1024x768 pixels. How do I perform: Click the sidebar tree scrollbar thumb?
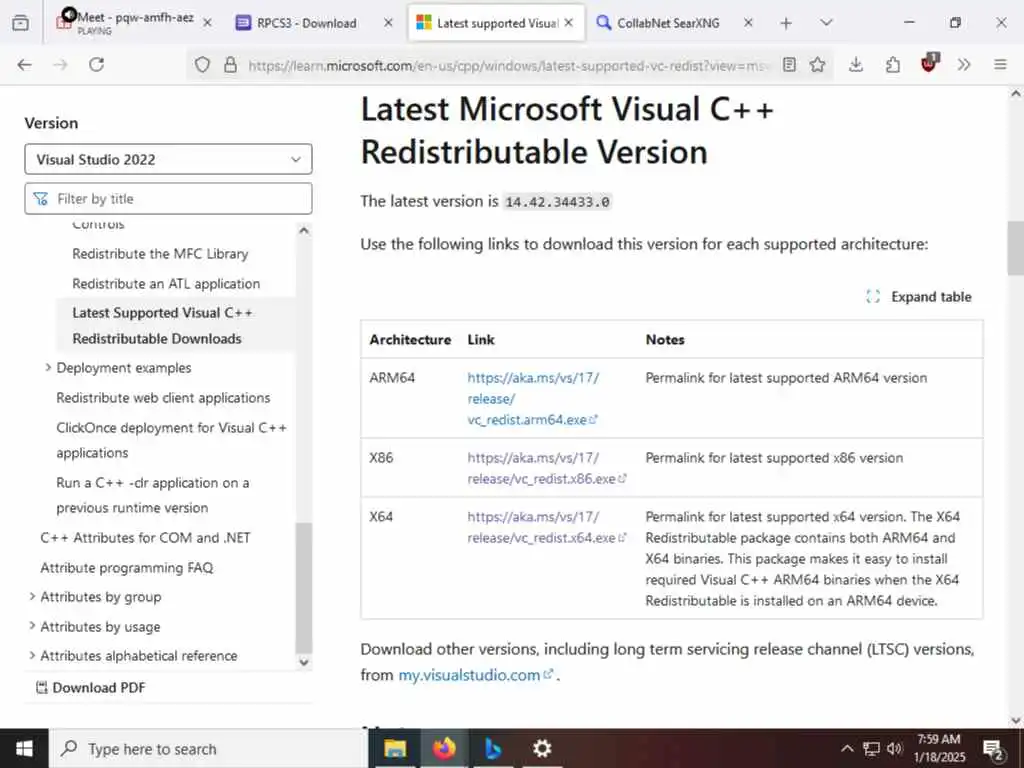tap(304, 588)
